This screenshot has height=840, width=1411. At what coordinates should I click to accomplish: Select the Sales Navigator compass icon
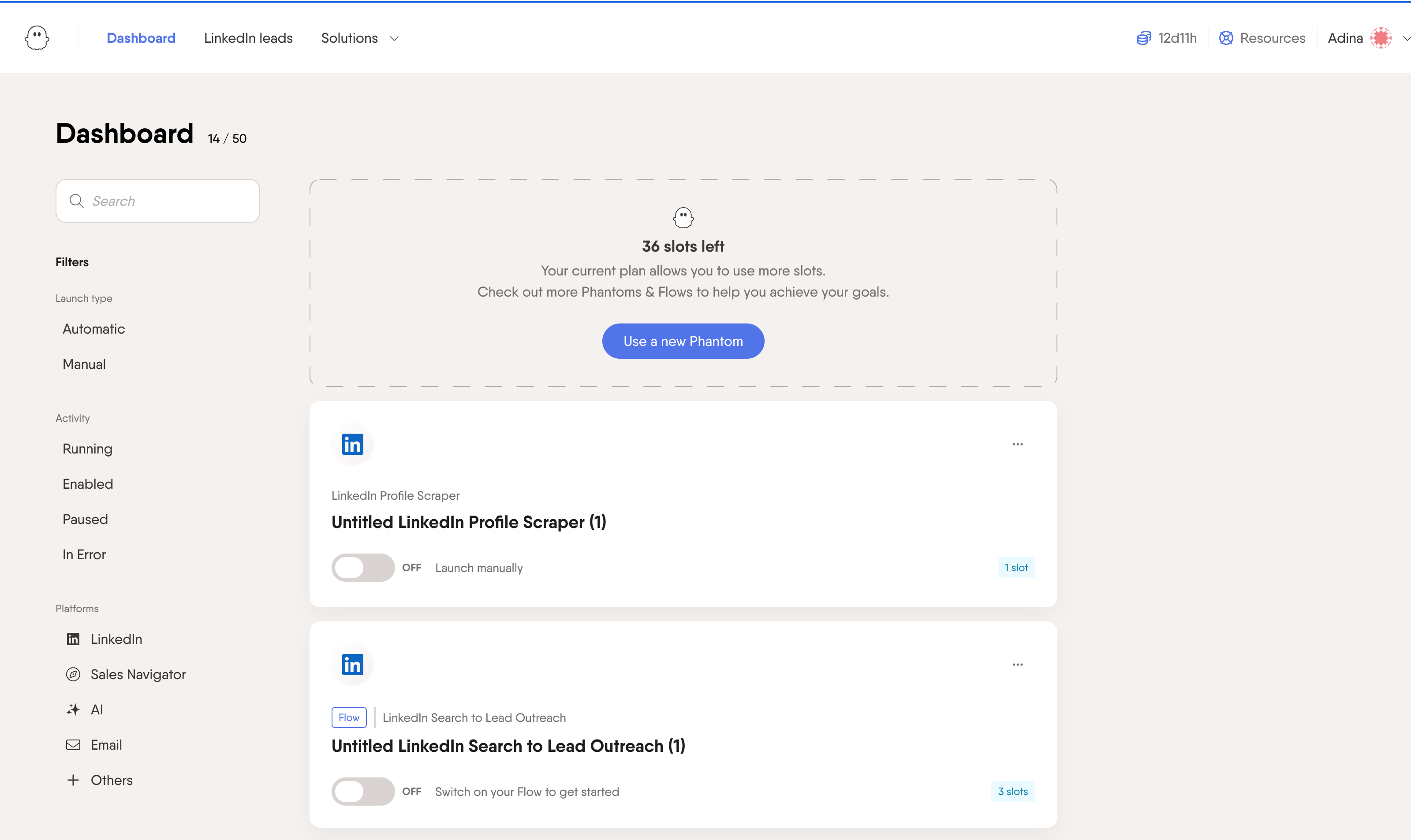[73, 674]
